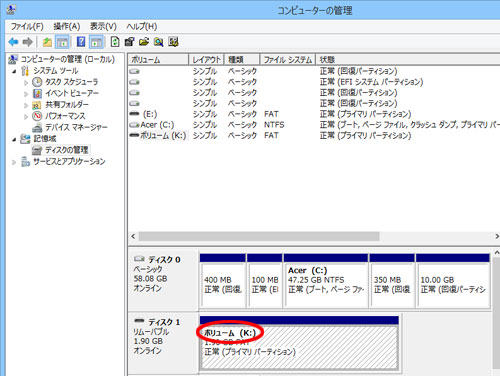Collapse the システム ツール tree node
Viewport: 500px width, 376px height.
click(x=14, y=71)
